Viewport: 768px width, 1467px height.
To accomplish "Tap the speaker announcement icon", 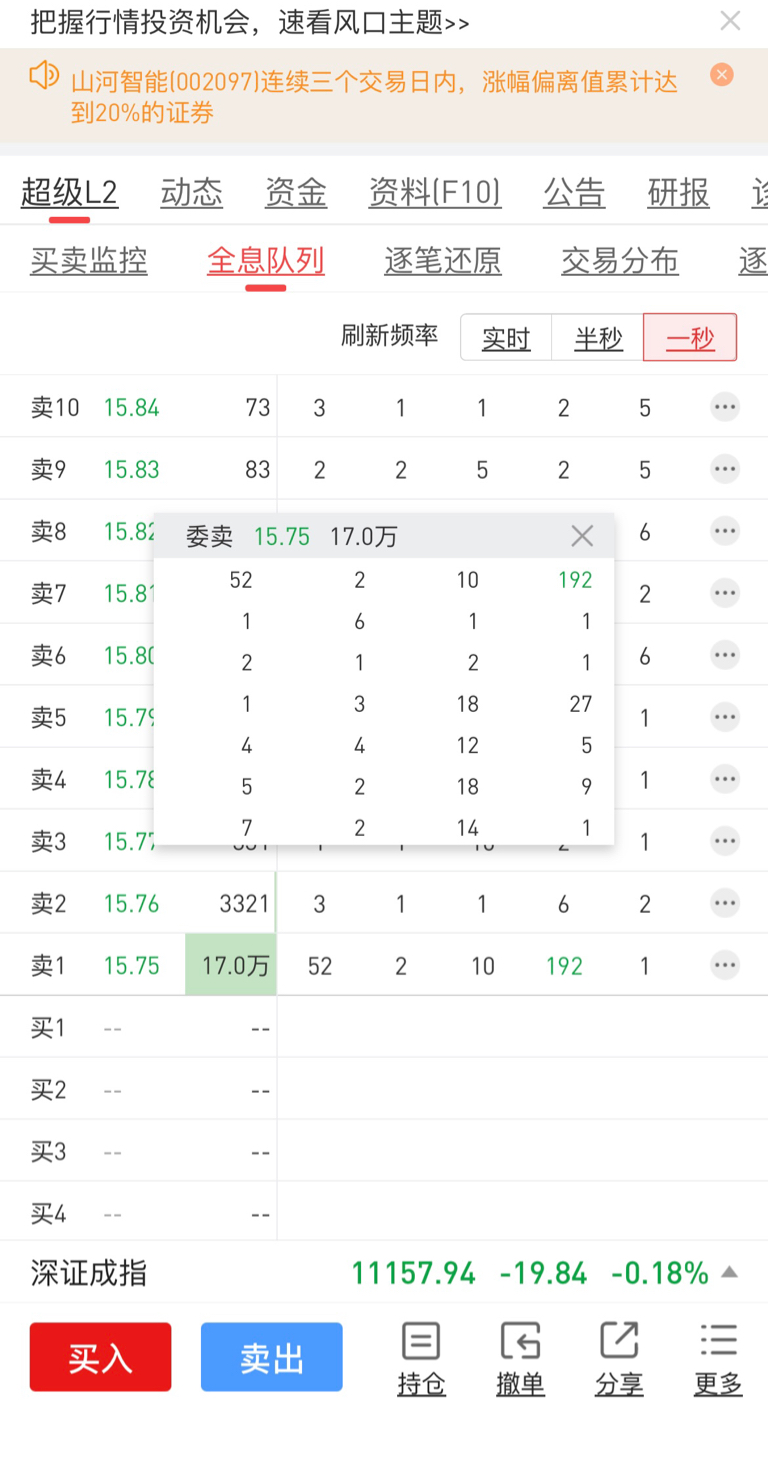I will point(44,75).
